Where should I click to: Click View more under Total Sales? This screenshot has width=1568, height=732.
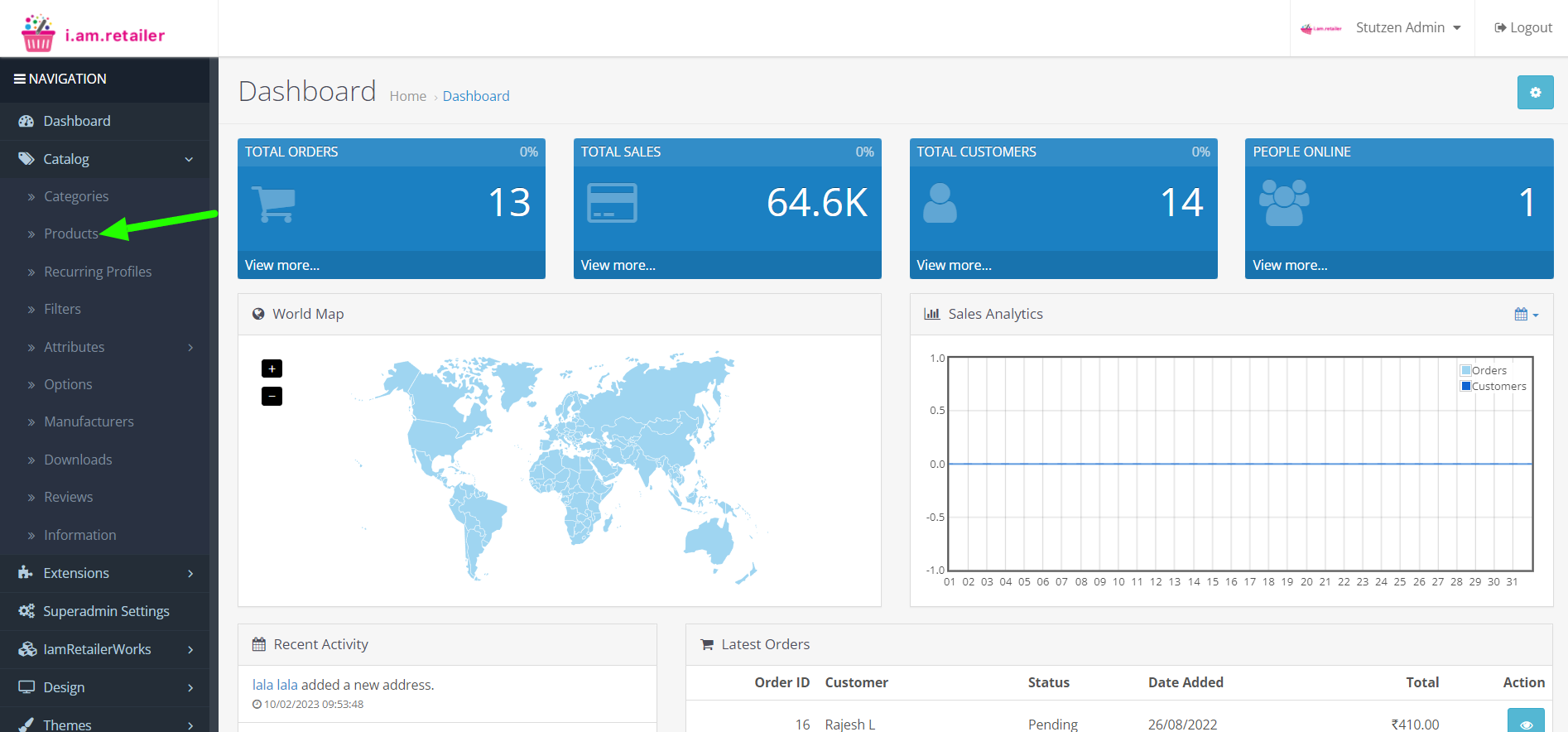tap(618, 265)
